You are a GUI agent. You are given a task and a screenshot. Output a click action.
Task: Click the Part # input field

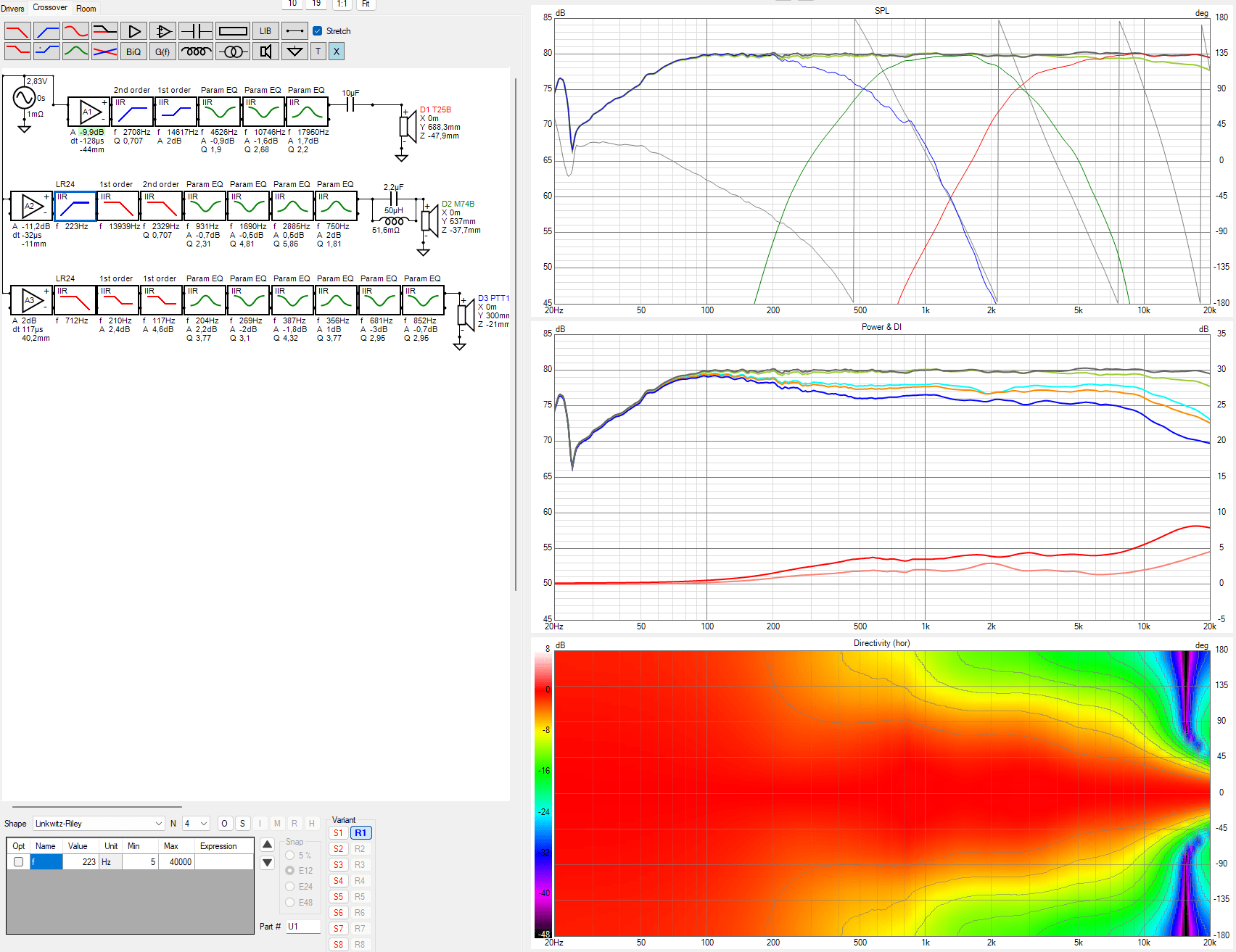point(303,927)
